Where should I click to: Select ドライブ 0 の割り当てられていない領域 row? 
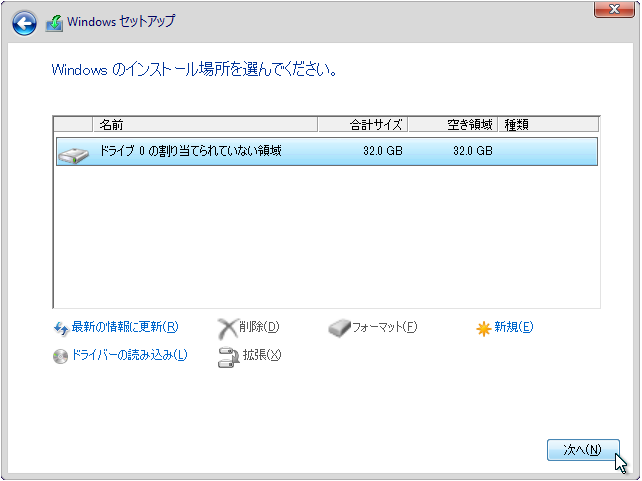click(x=327, y=151)
